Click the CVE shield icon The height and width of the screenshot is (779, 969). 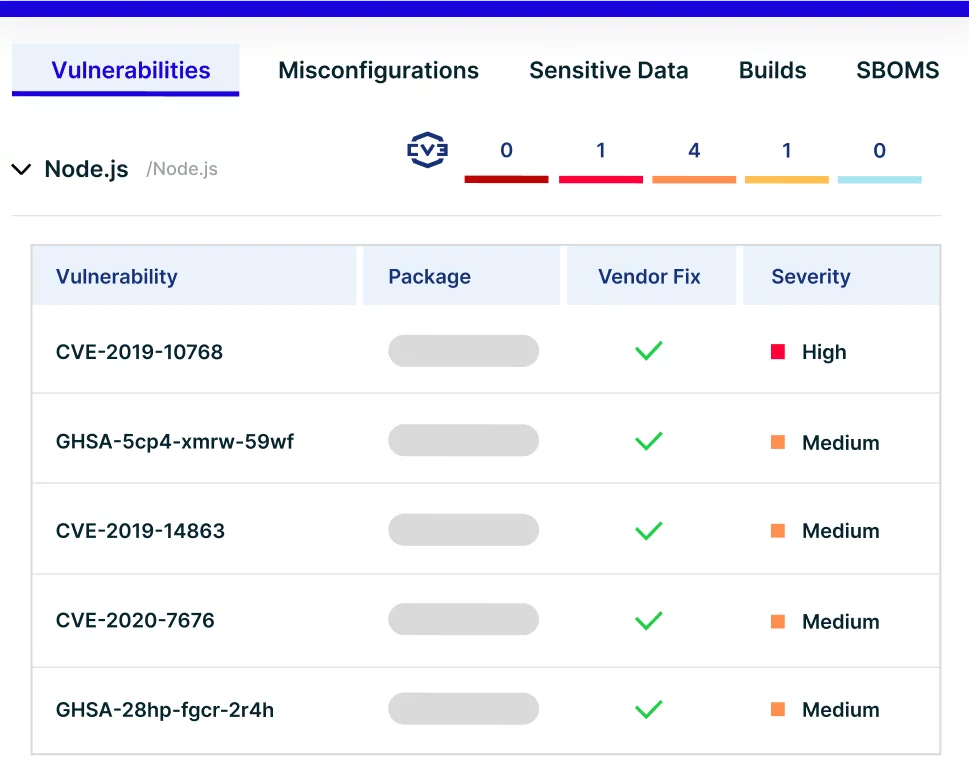427,149
